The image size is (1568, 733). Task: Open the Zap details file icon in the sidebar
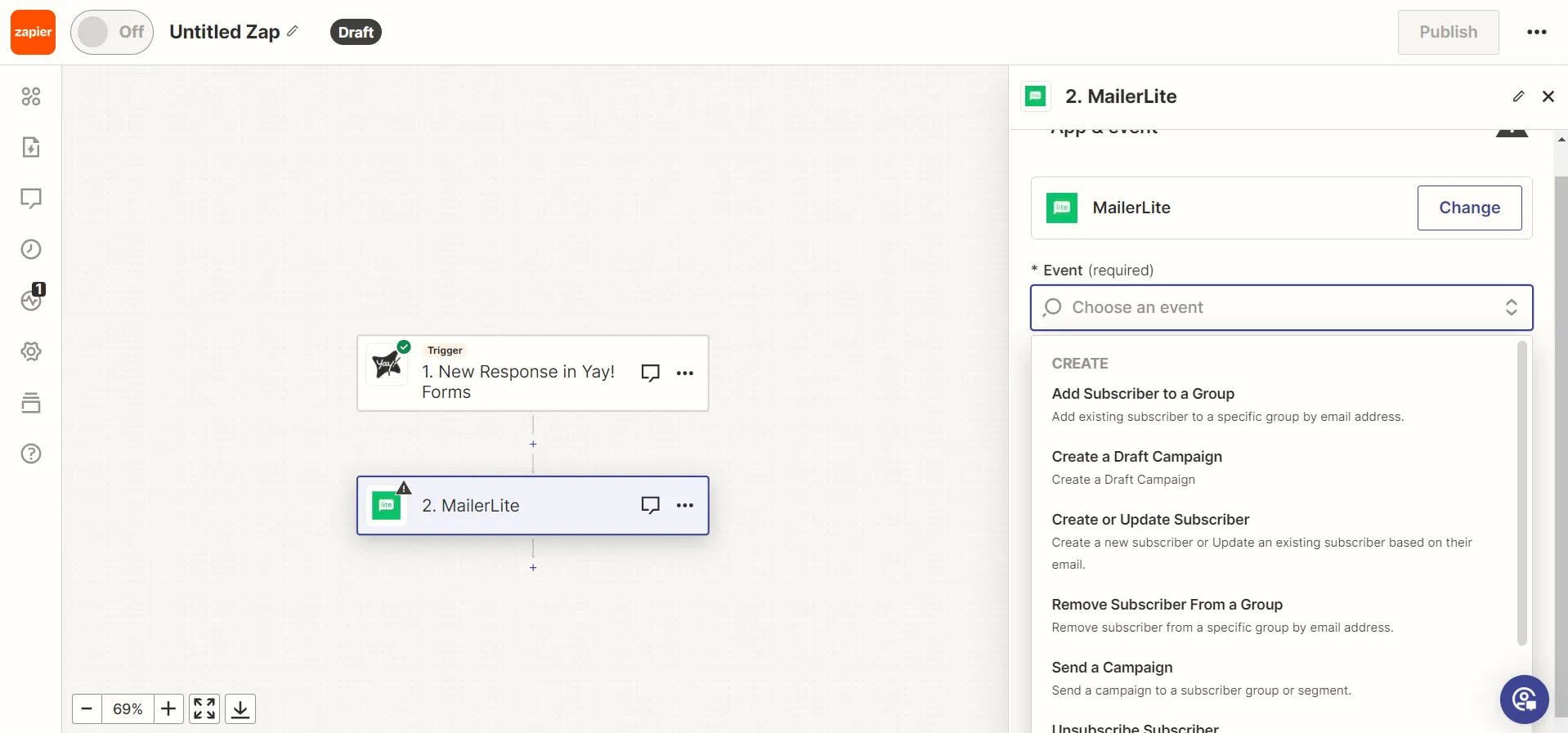click(x=31, y=147)
